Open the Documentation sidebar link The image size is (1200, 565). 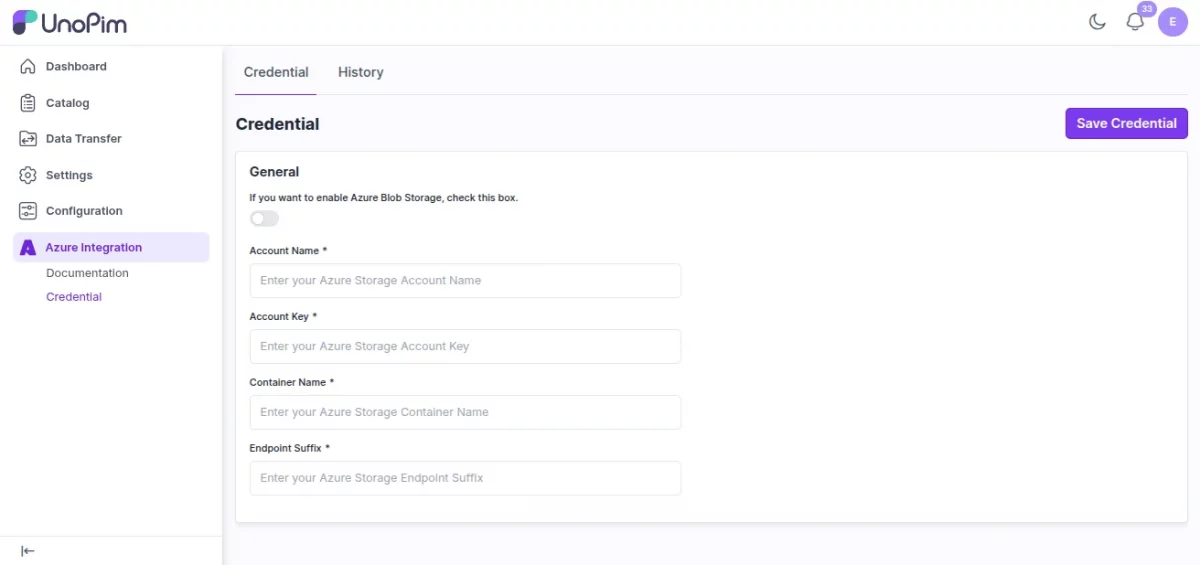click(x=87, y=273)
